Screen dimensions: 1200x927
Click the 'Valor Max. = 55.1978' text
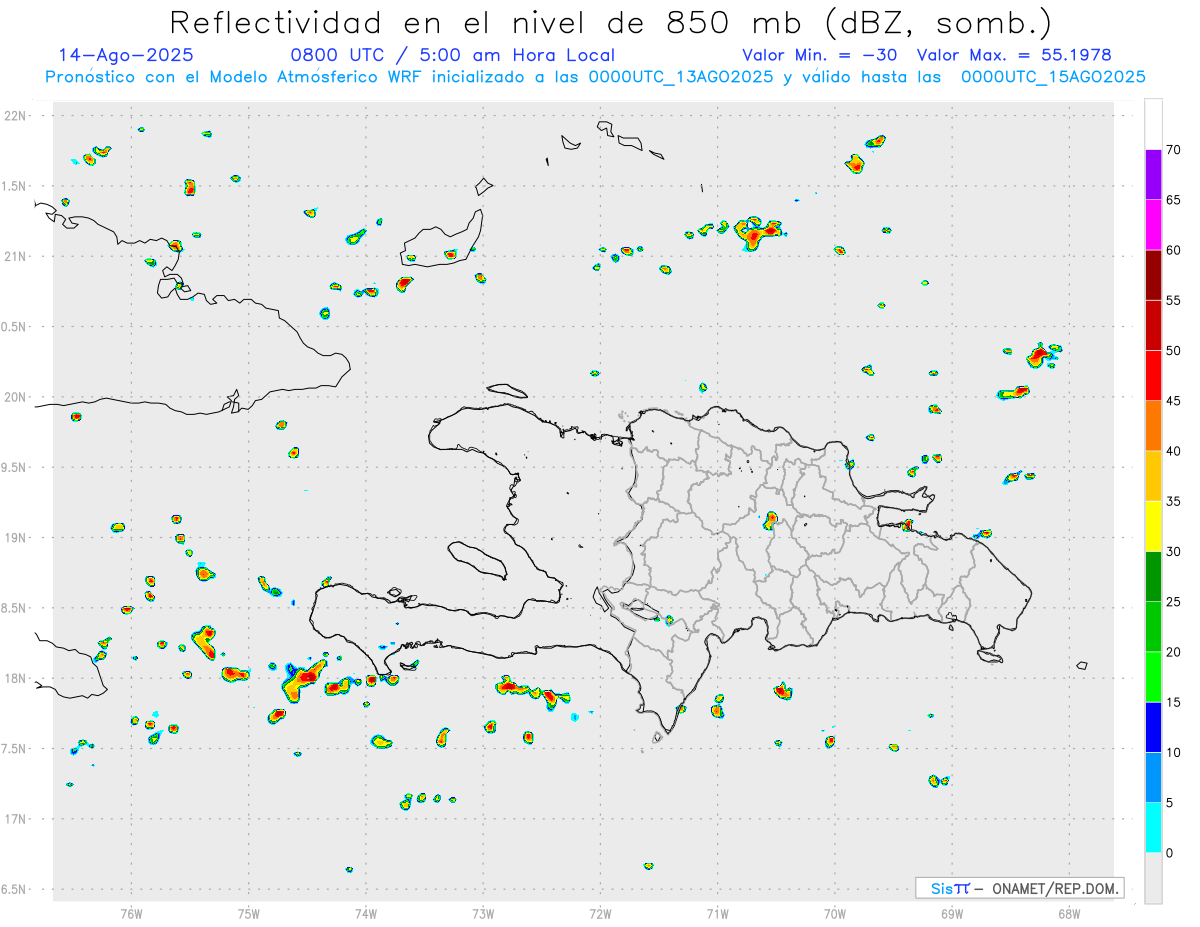pyautogui.click(x=1014, y=56)
